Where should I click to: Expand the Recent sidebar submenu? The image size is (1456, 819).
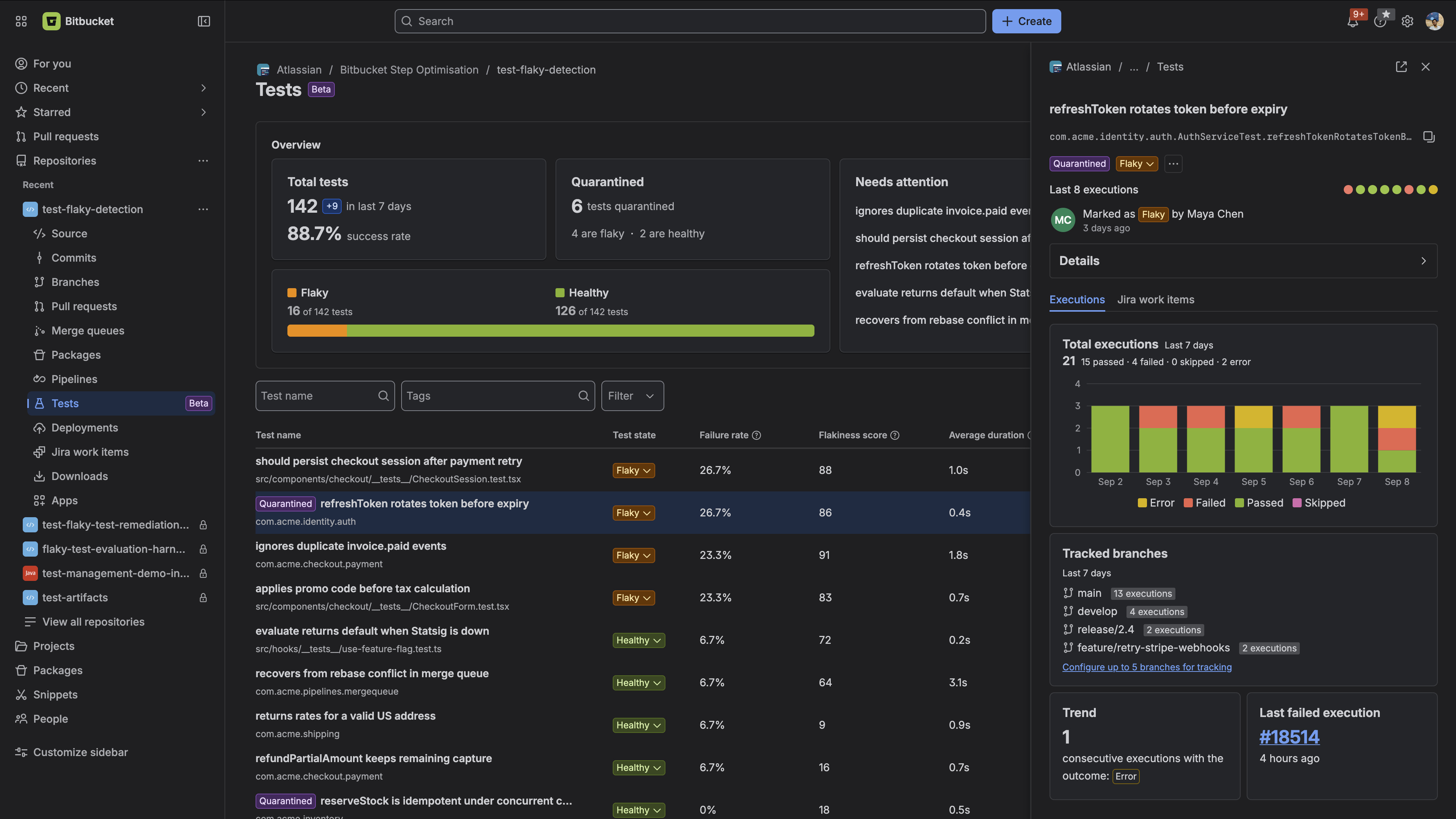(204, 88)
